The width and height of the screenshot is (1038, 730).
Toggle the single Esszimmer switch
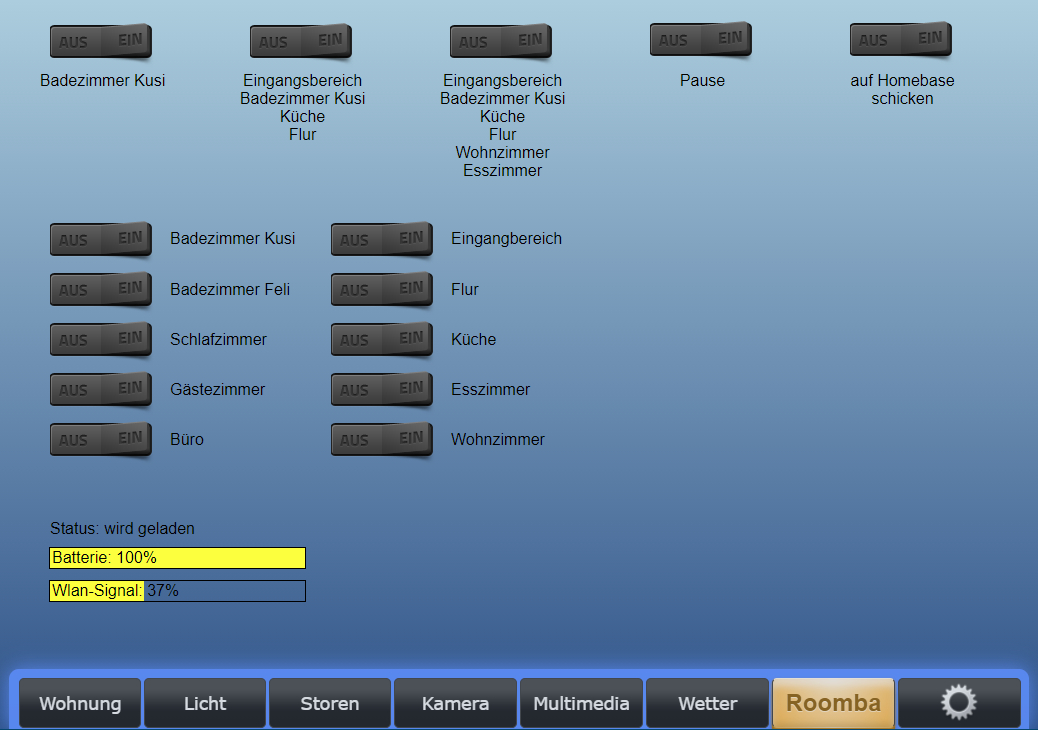click(382, 389)
